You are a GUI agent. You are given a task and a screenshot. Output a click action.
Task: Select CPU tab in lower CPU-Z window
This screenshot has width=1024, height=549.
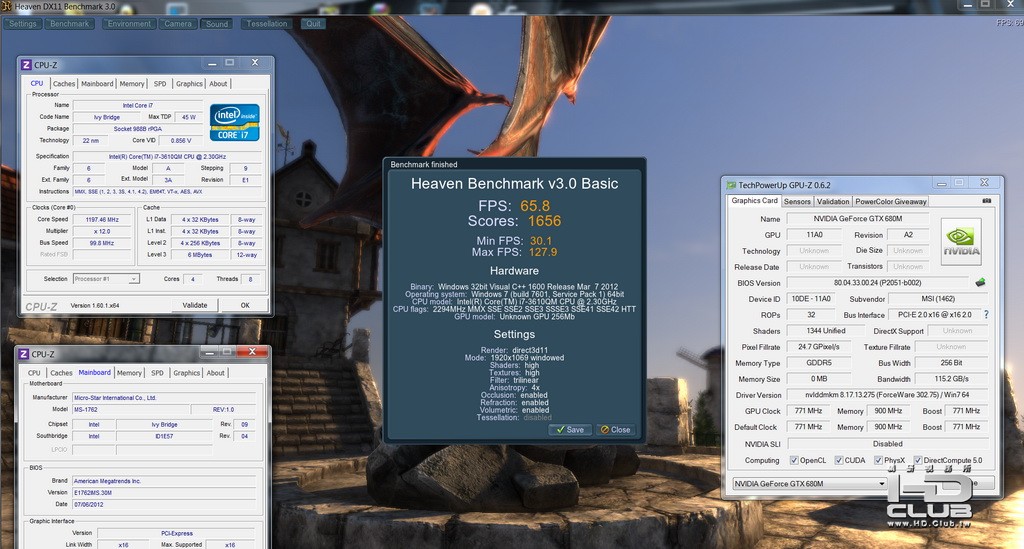point(34,373)
